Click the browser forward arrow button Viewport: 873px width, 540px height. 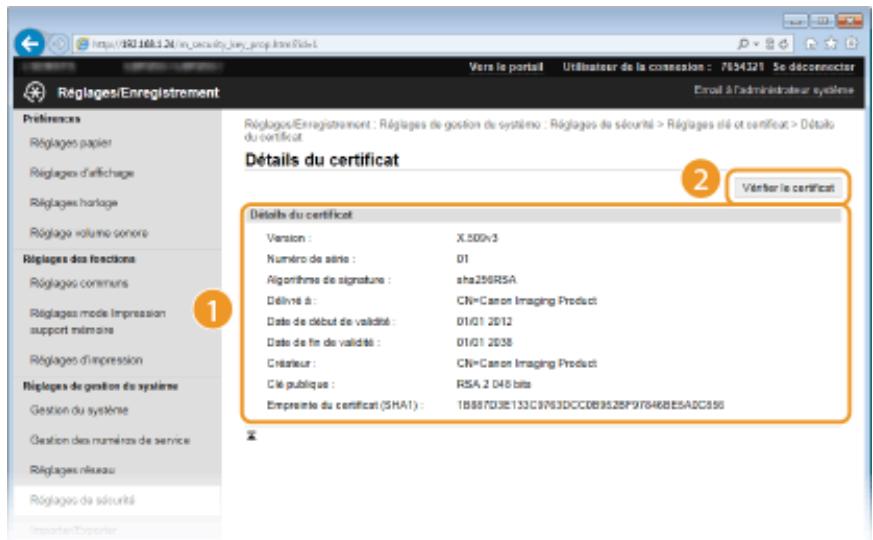(58, 44)
